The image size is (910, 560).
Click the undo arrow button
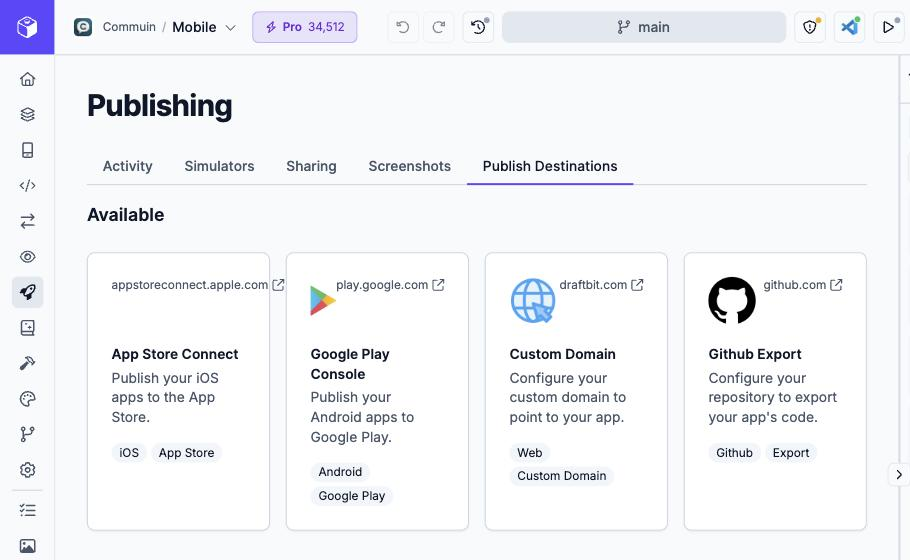tap(403, 27)
